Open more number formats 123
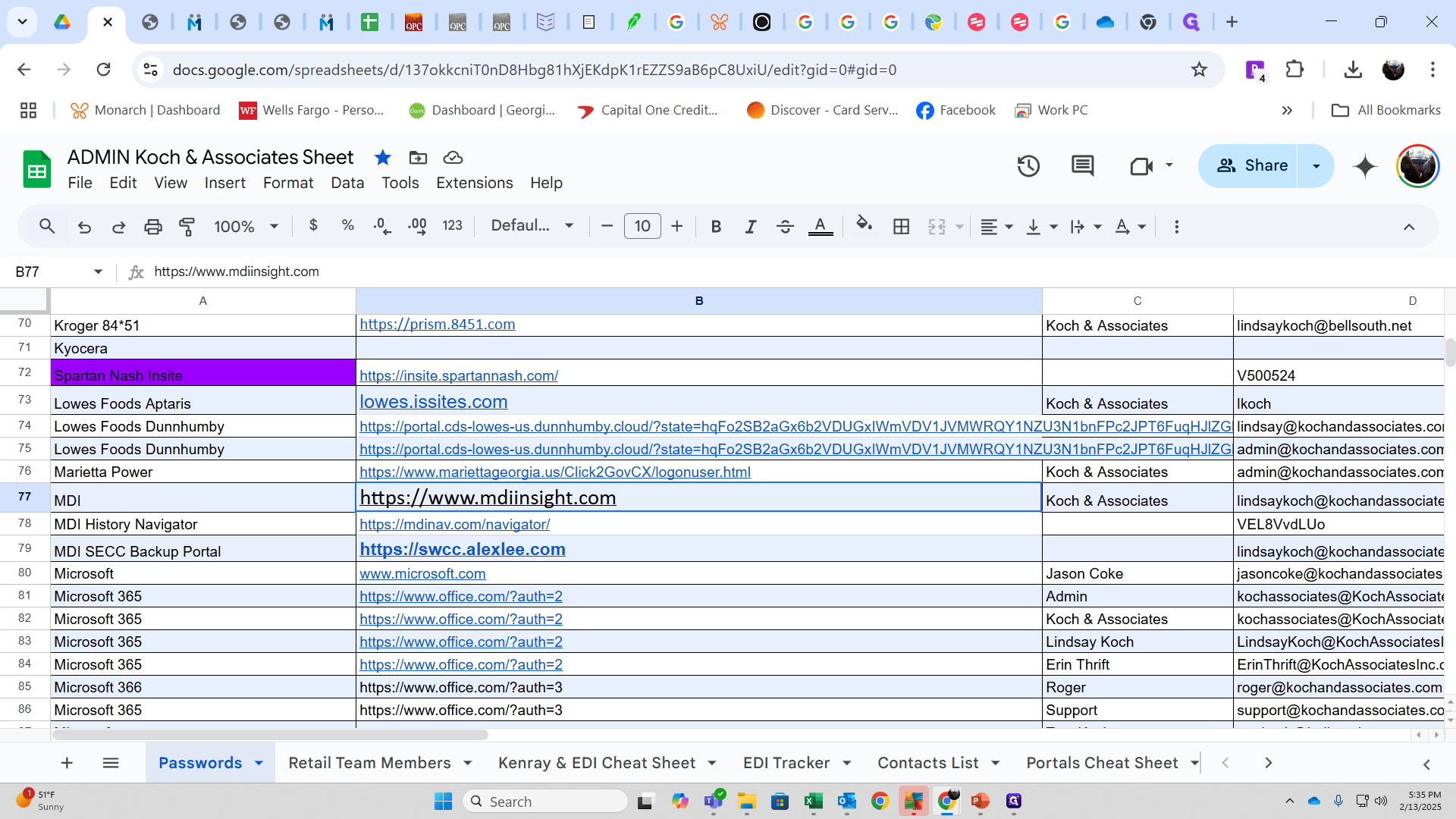Image resolution: width=1456 pixels, height=819 pixels. click(x=453, y=225)
